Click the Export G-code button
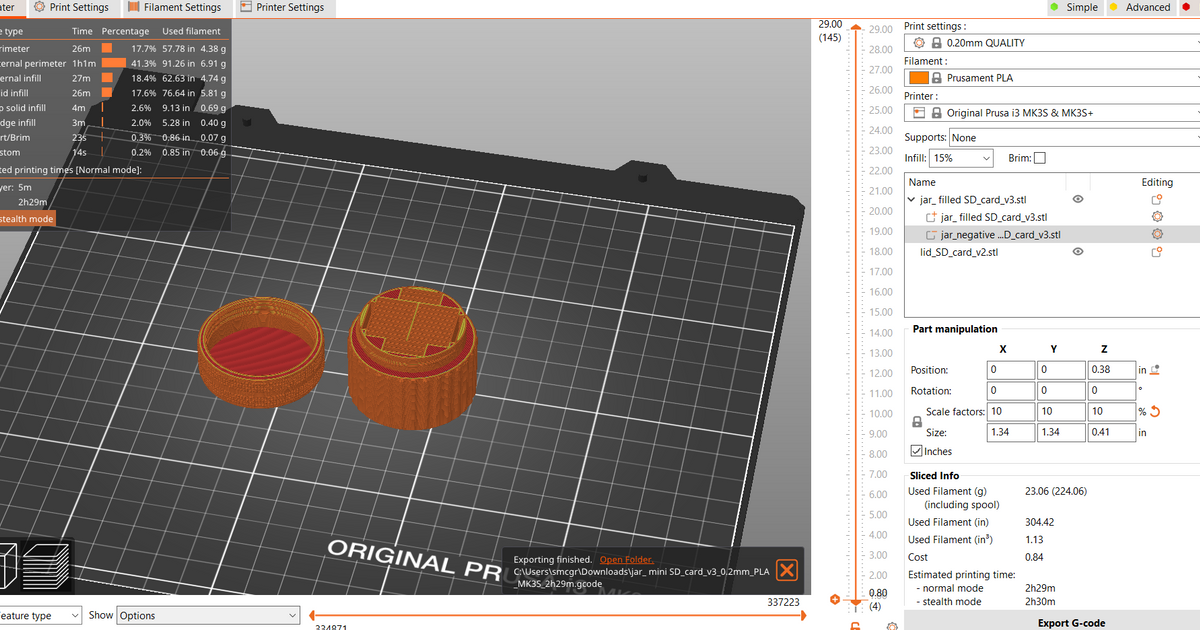This screenshot has height=630, width=1200. (1072, 622)
